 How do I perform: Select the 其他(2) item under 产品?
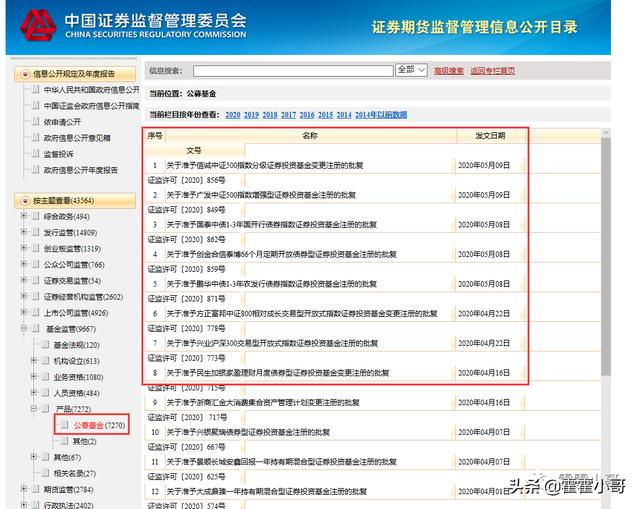click(x=84, y=441)
